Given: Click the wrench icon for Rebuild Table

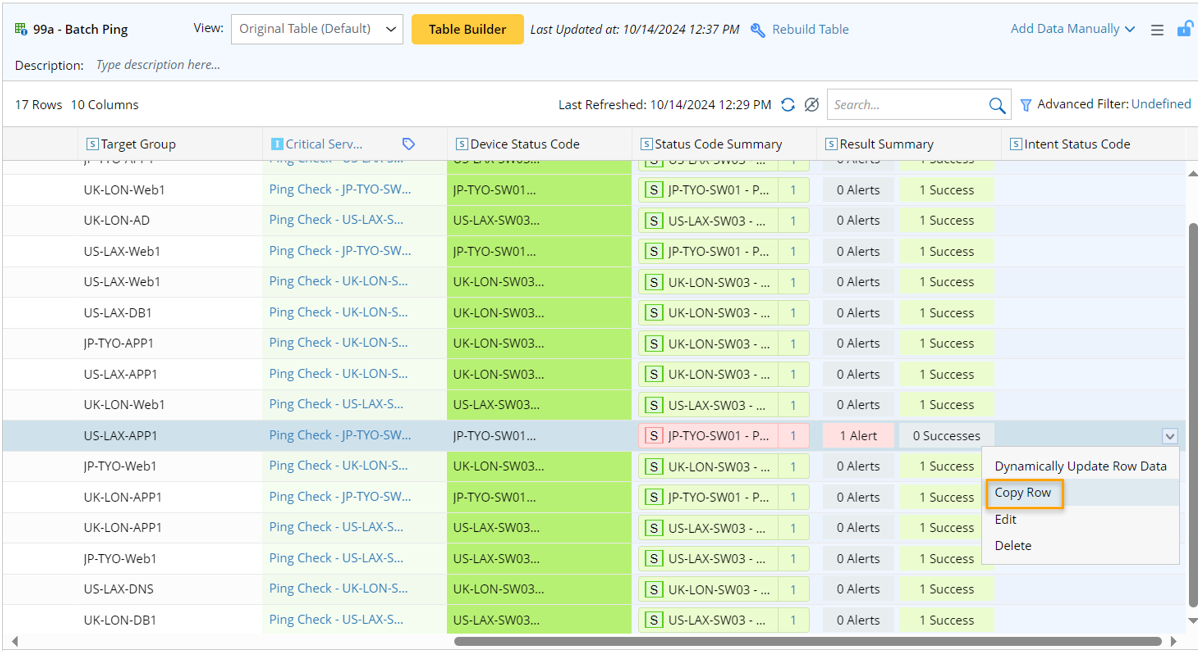Looking at the screenshot, I should pyautogui.click(x=758, y=30).
